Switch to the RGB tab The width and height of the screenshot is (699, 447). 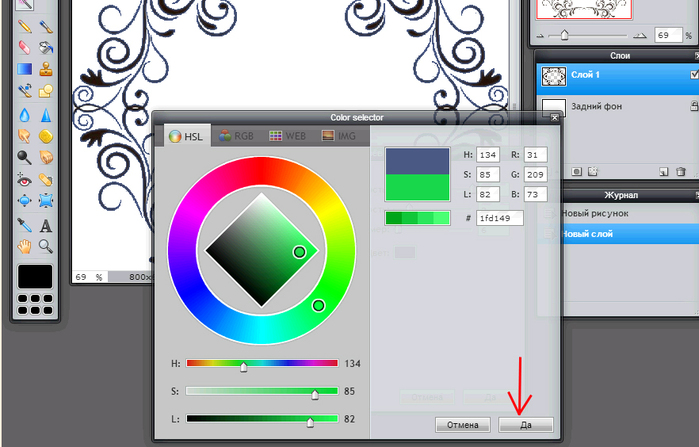point(237,135)
